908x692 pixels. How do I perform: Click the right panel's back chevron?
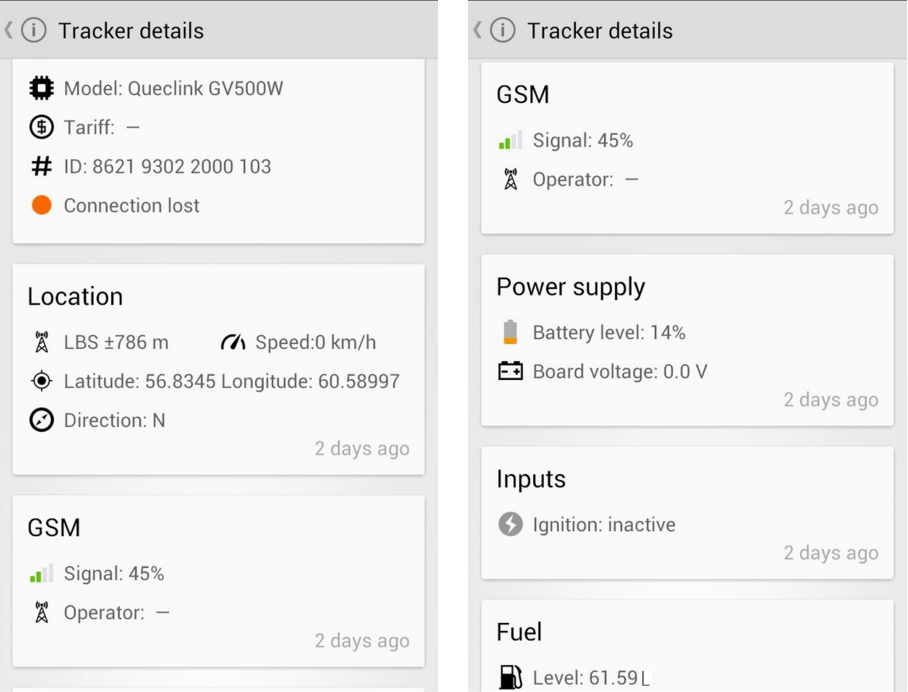pyautogui.click(x=478, y=30)
